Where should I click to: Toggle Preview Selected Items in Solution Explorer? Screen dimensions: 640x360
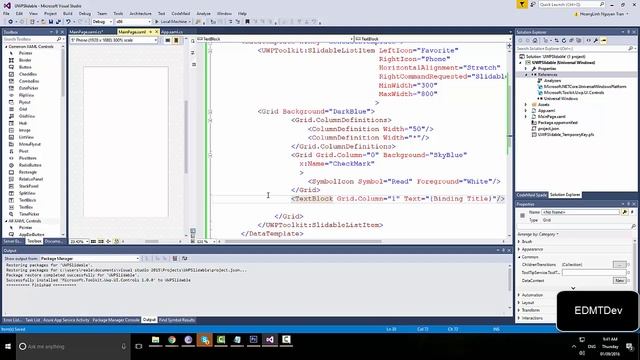tap(604, 40)
